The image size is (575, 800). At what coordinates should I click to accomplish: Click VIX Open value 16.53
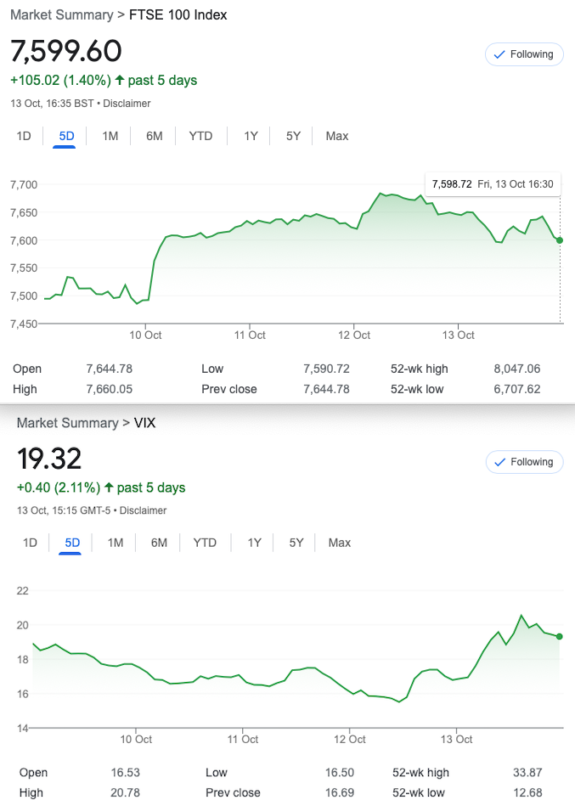[x=126, y=773]
